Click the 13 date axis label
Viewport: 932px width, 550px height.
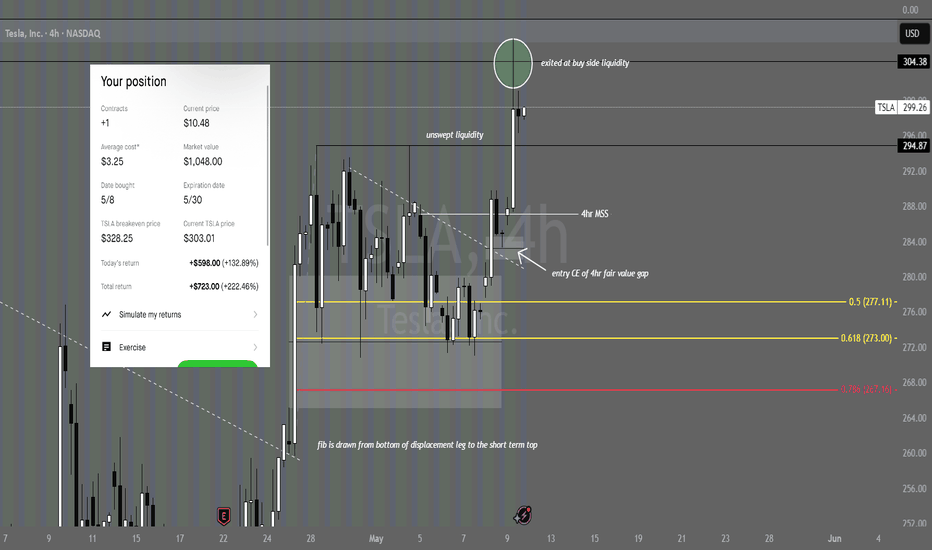(x=551, y=539)
